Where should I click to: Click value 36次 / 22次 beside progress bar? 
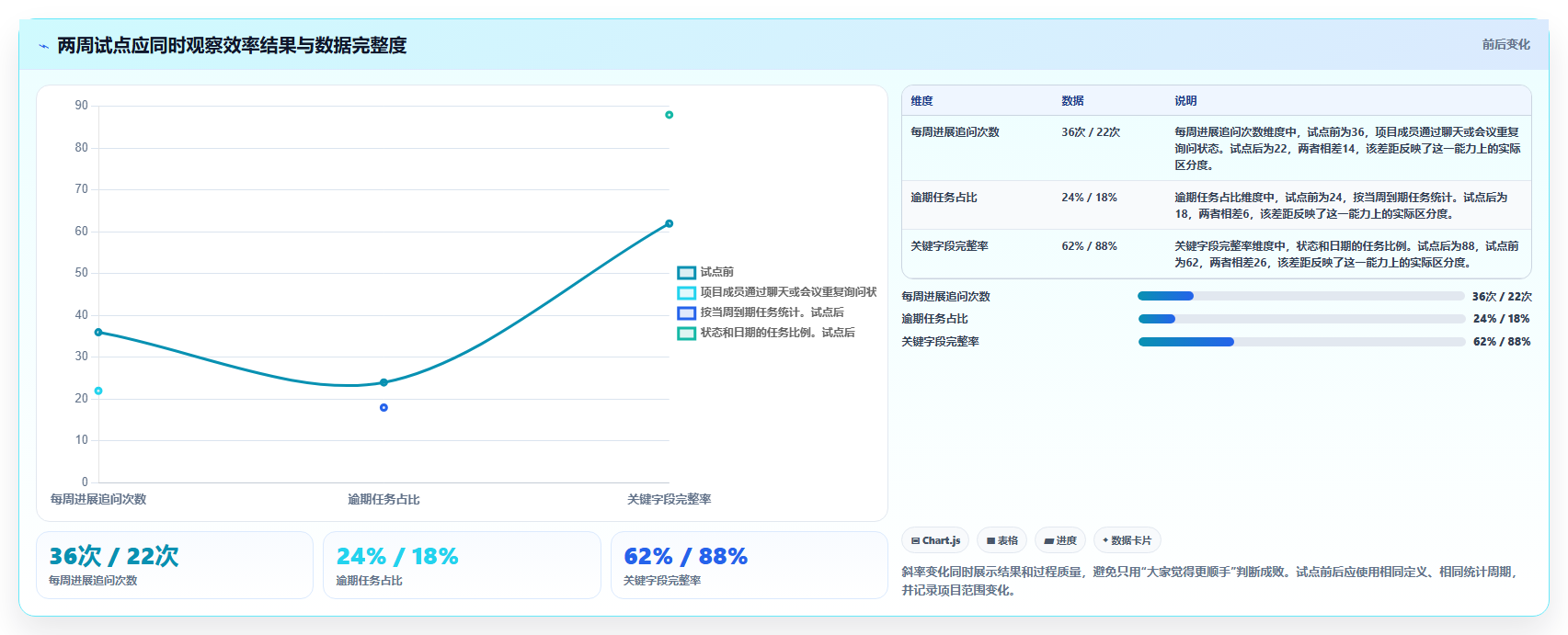[1502, 296]
